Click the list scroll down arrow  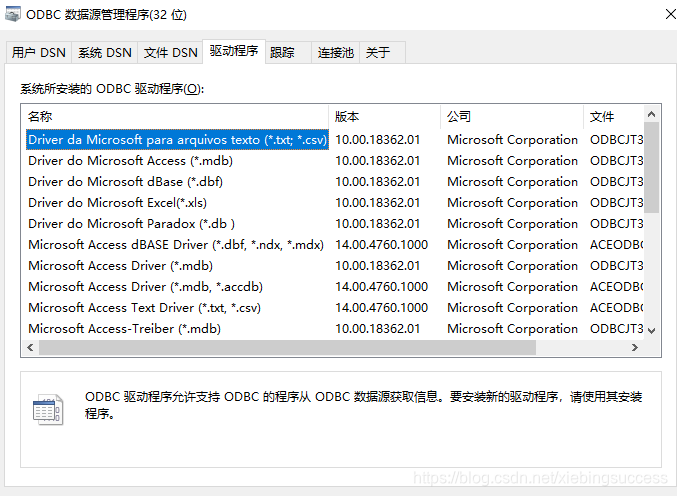tap(652, 331)
